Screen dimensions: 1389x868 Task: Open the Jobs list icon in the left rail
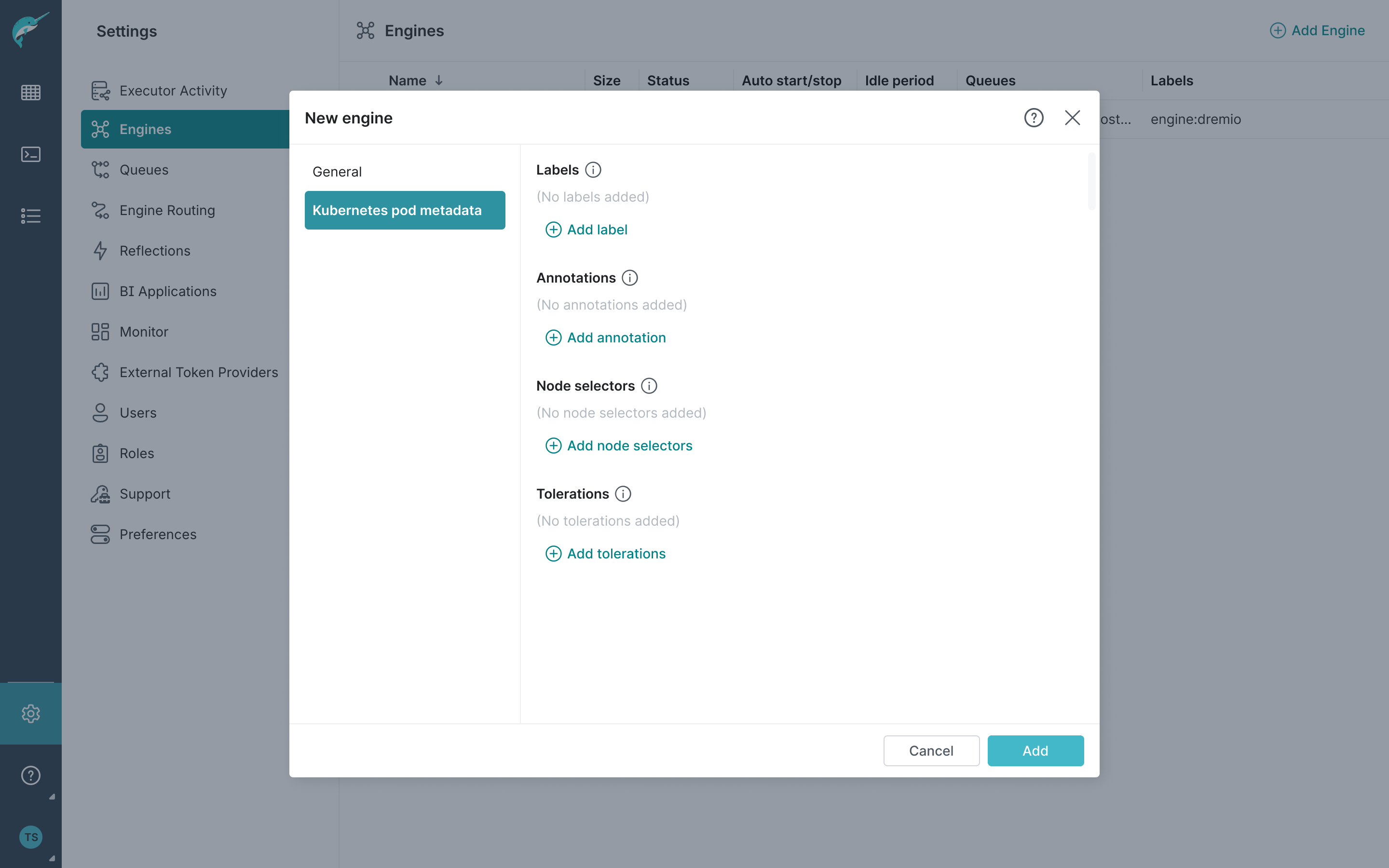click(30, 215)
